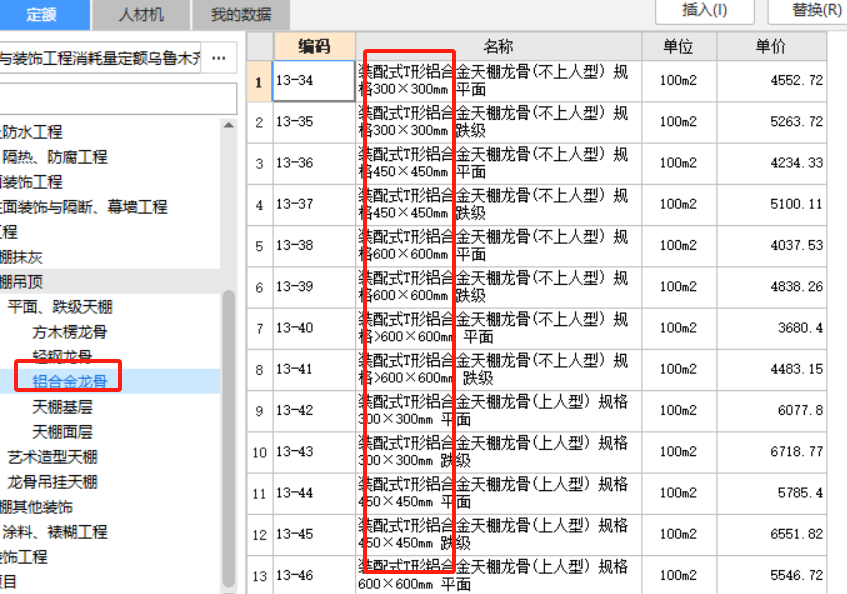Image resolution: width=847 pixels, height=594 pixels.
Task: Select the 天棚基层 tree item
Action: pos(63,407)
